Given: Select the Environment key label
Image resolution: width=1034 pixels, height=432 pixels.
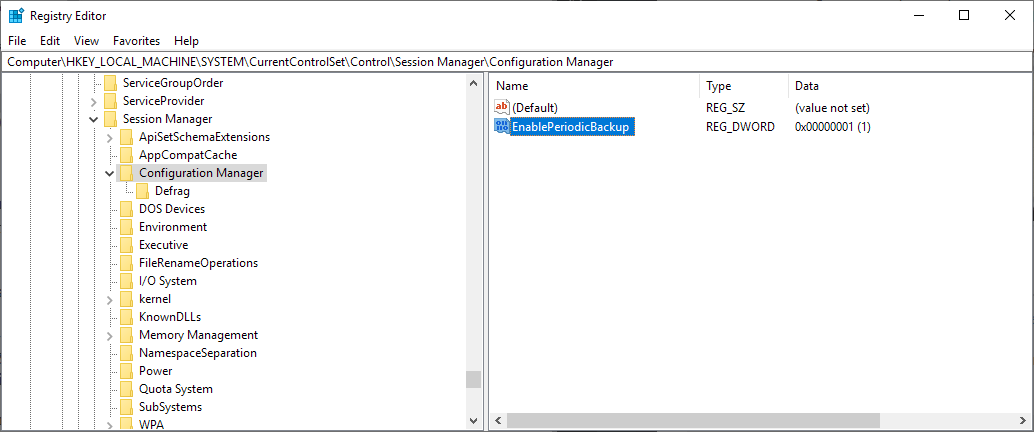Looking at the screenshot, I should tap(173, 227).
